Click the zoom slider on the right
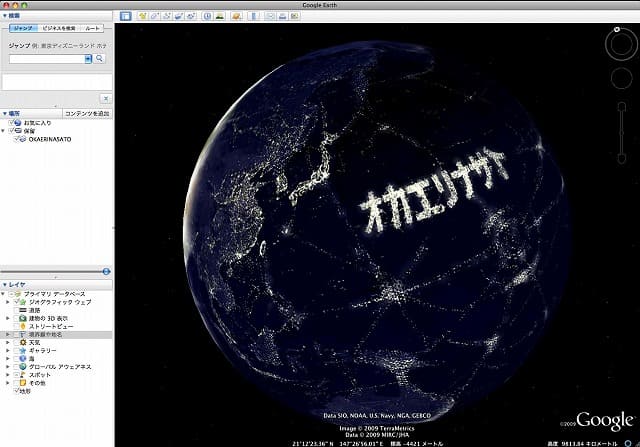The image size is (640, 447). click(622, 133)
